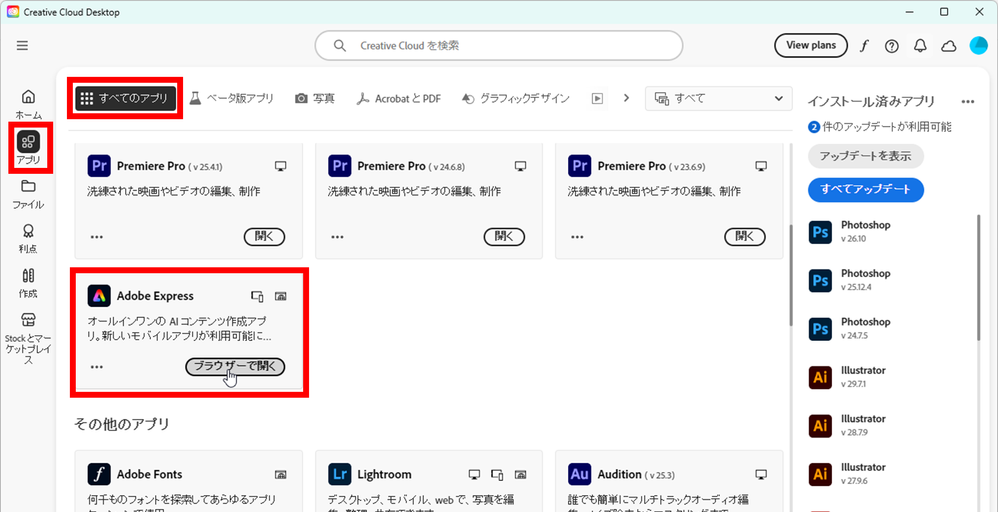This screenshot has height=512, width=998.
Task: Switch to 写真 tab
Action: (315, 99)
